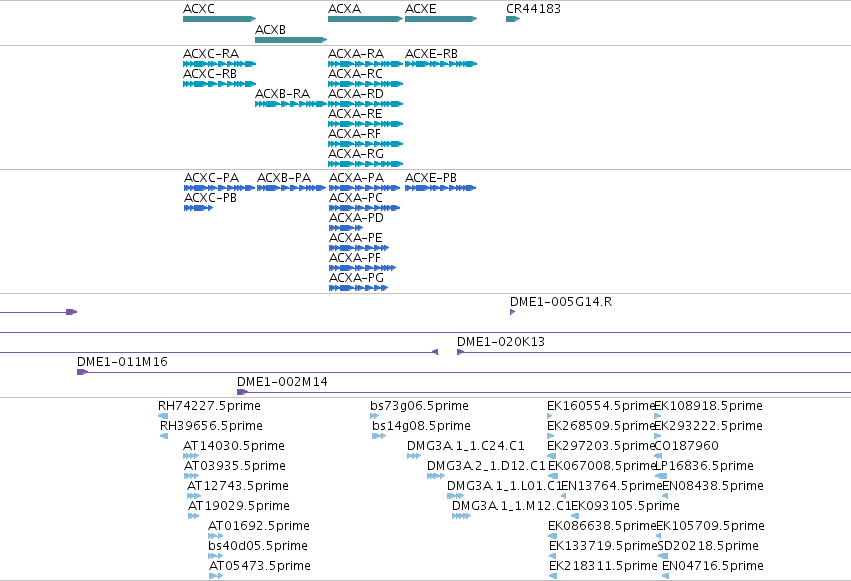Select the bs73g06.5prime EST glyph
The height and width of the screenshot is (581, 851).
[374, 416]
